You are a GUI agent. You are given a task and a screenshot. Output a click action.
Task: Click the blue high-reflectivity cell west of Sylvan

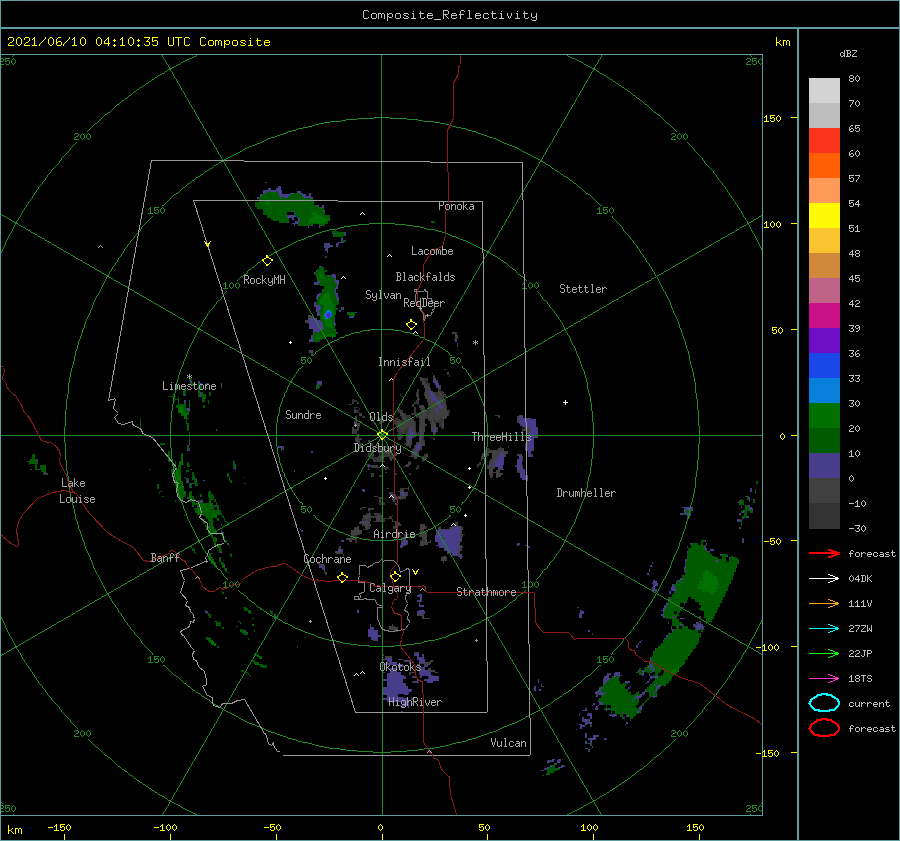328,315
